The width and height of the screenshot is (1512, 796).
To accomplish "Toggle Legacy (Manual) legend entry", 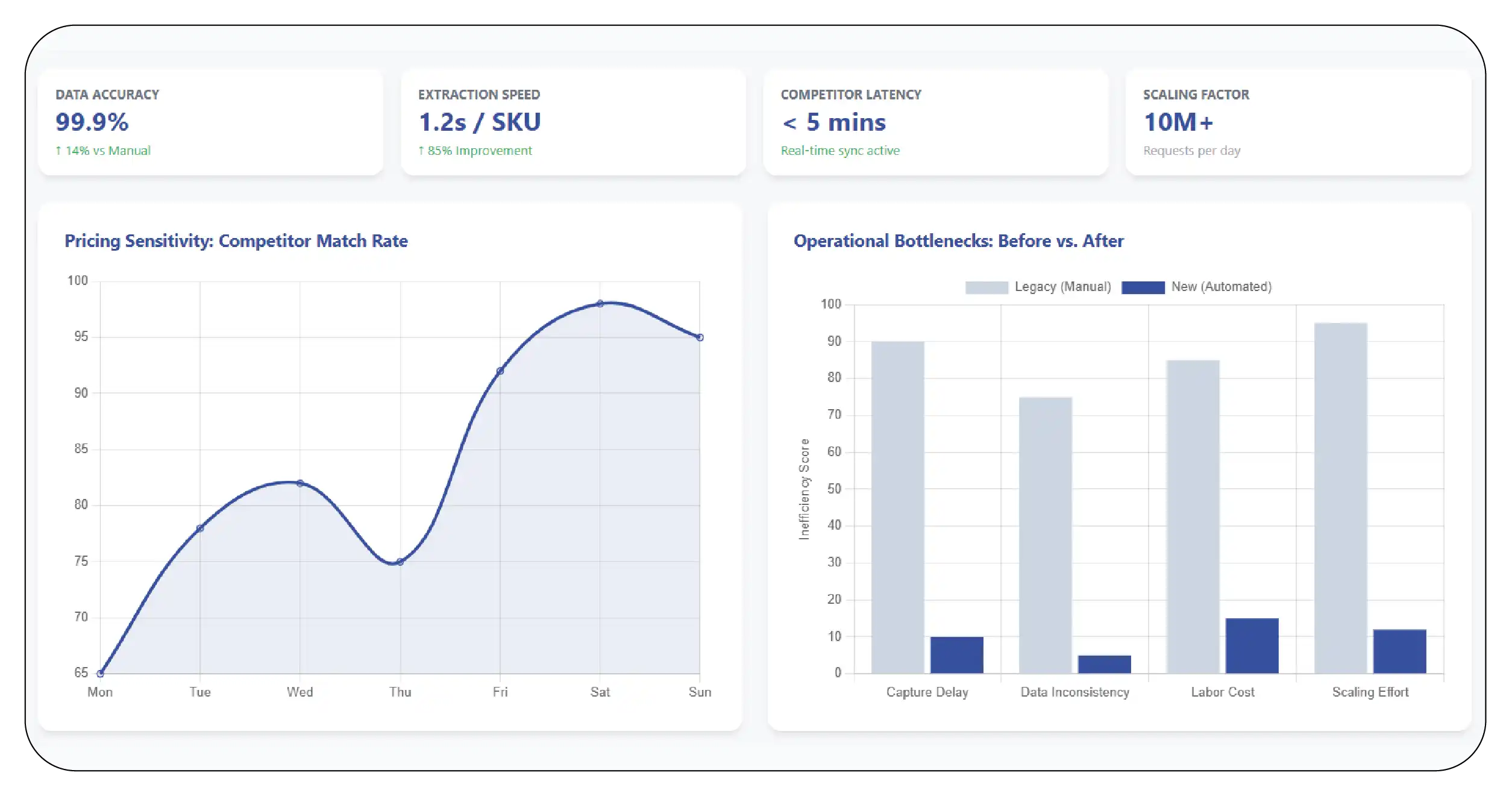I will coord(1062,287).
